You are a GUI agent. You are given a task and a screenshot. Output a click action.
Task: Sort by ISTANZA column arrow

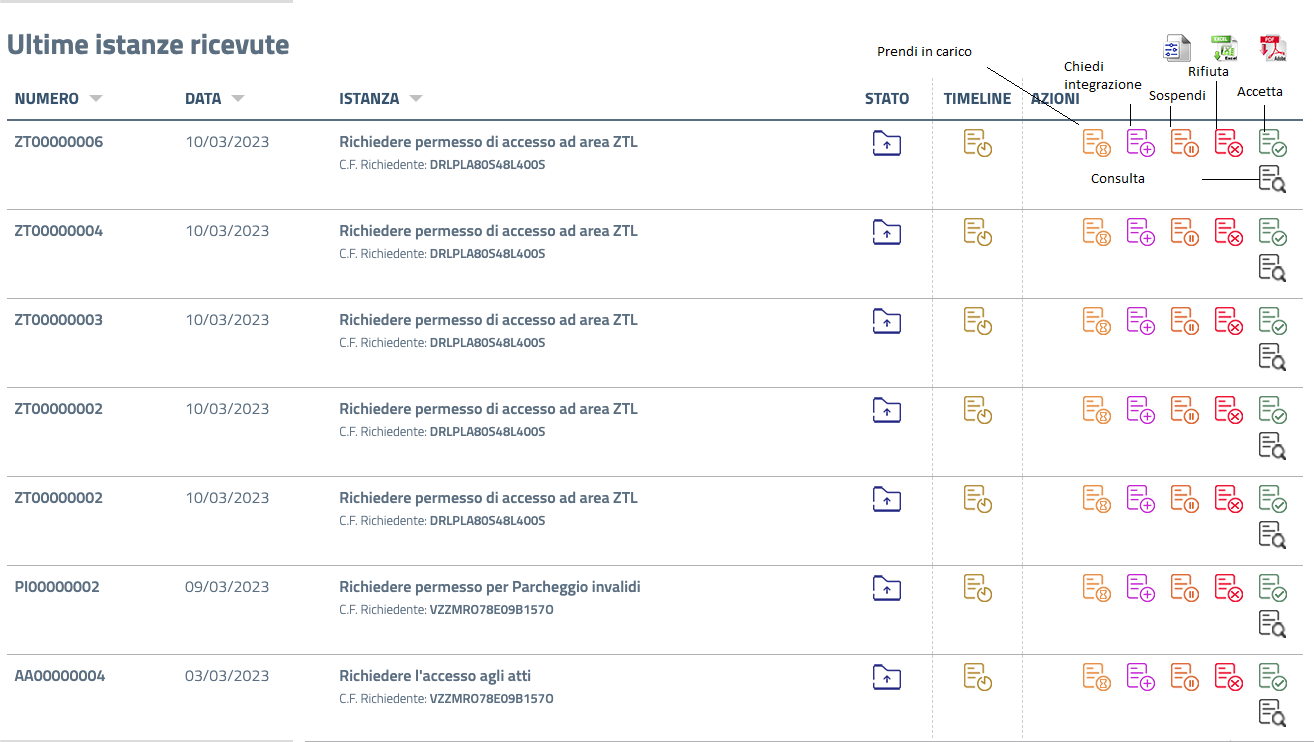tap(416, 99)
